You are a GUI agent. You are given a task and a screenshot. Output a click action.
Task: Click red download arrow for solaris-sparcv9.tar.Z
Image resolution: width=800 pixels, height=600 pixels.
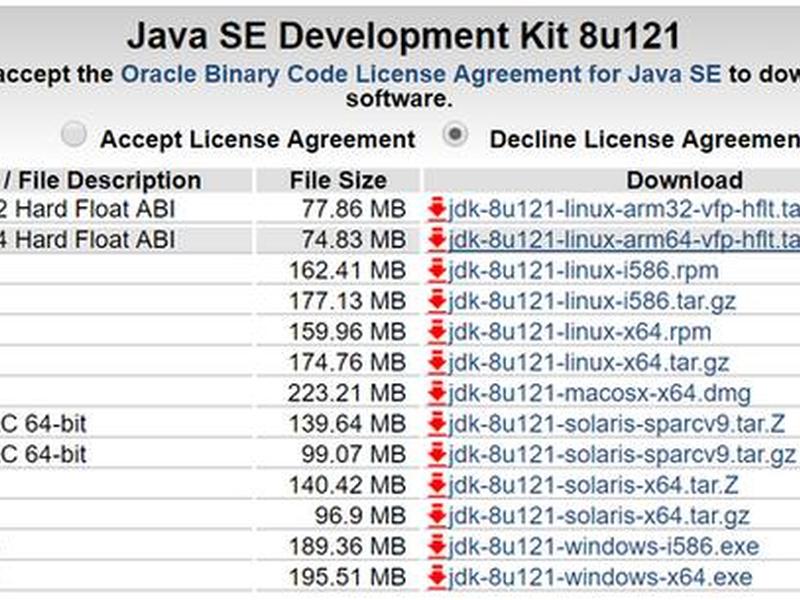437,423
